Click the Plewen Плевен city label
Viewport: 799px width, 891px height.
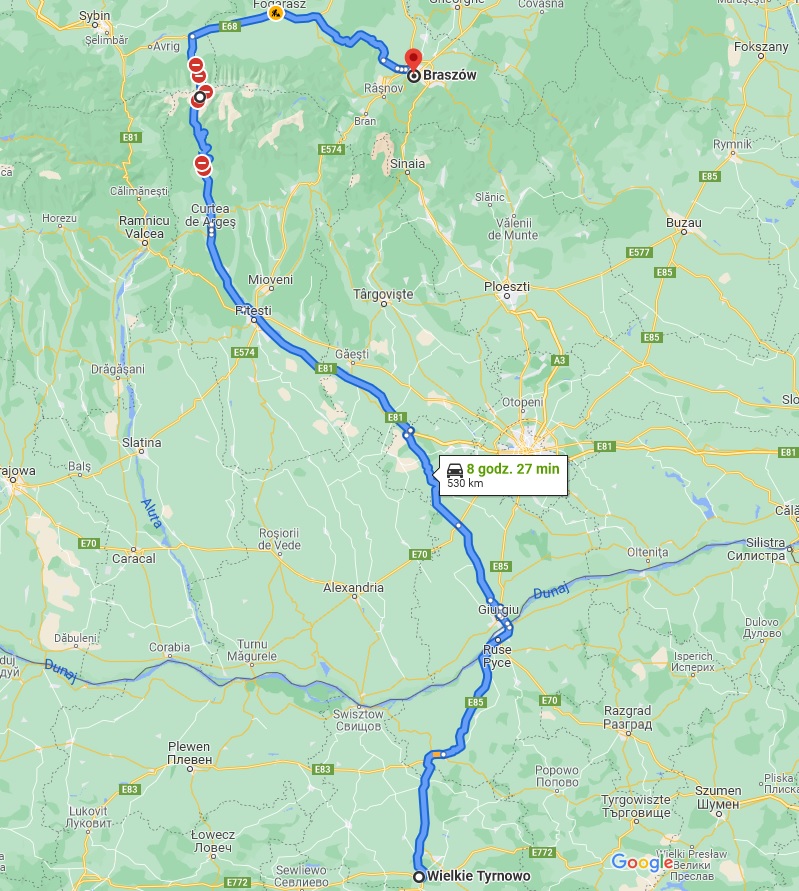point(190,753)
